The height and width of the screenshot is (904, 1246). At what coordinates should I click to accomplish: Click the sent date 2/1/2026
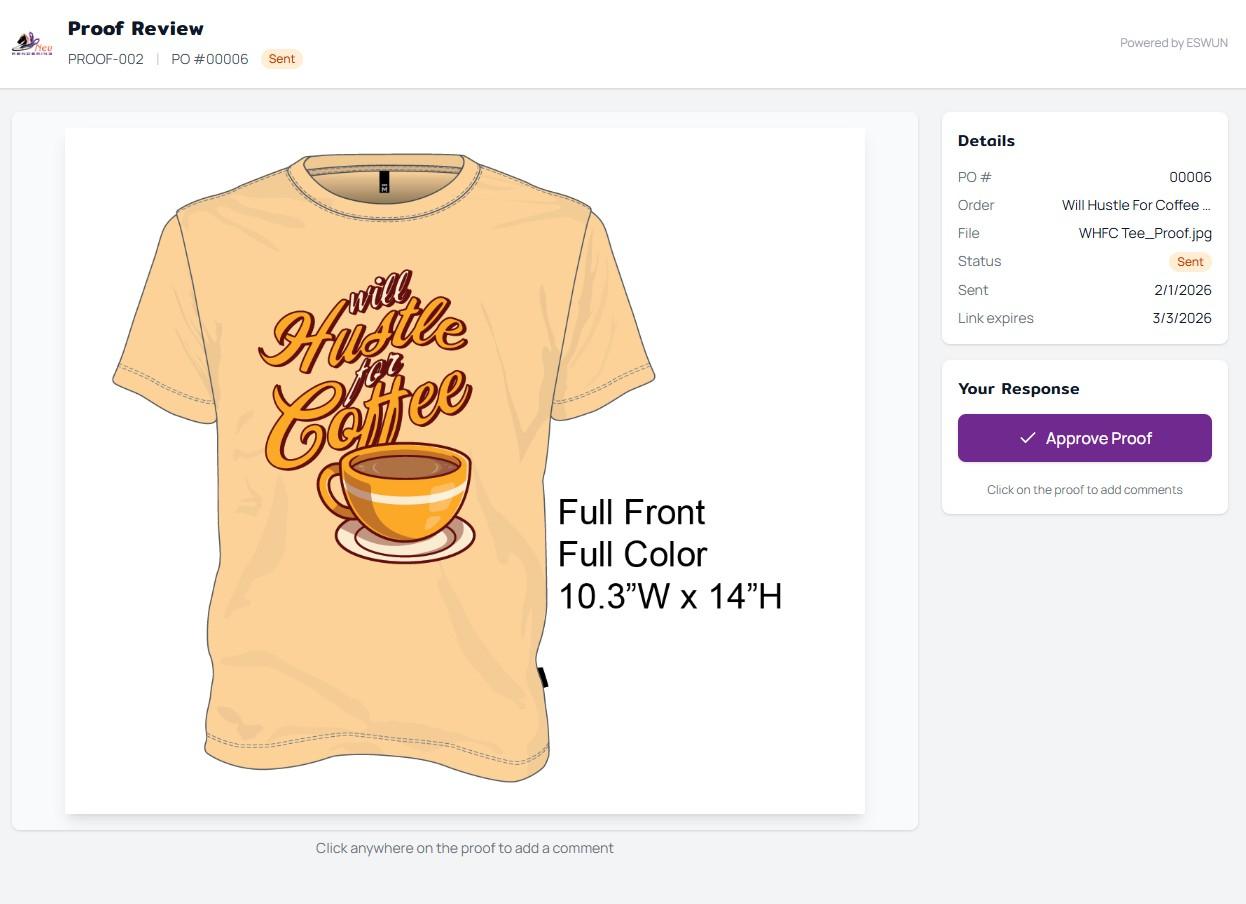pyautogui.click(x=1182, y=290)
